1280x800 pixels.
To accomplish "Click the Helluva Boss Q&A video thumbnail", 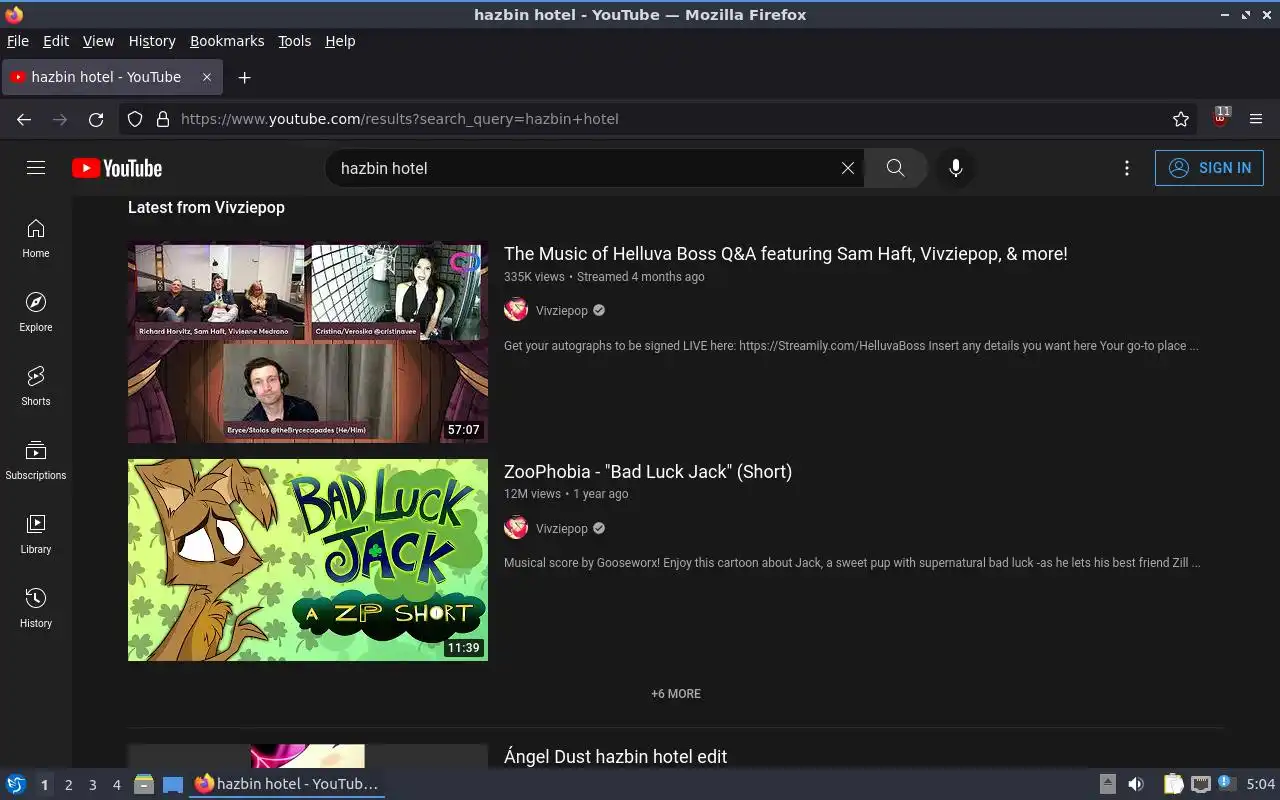I will point(308,342).
